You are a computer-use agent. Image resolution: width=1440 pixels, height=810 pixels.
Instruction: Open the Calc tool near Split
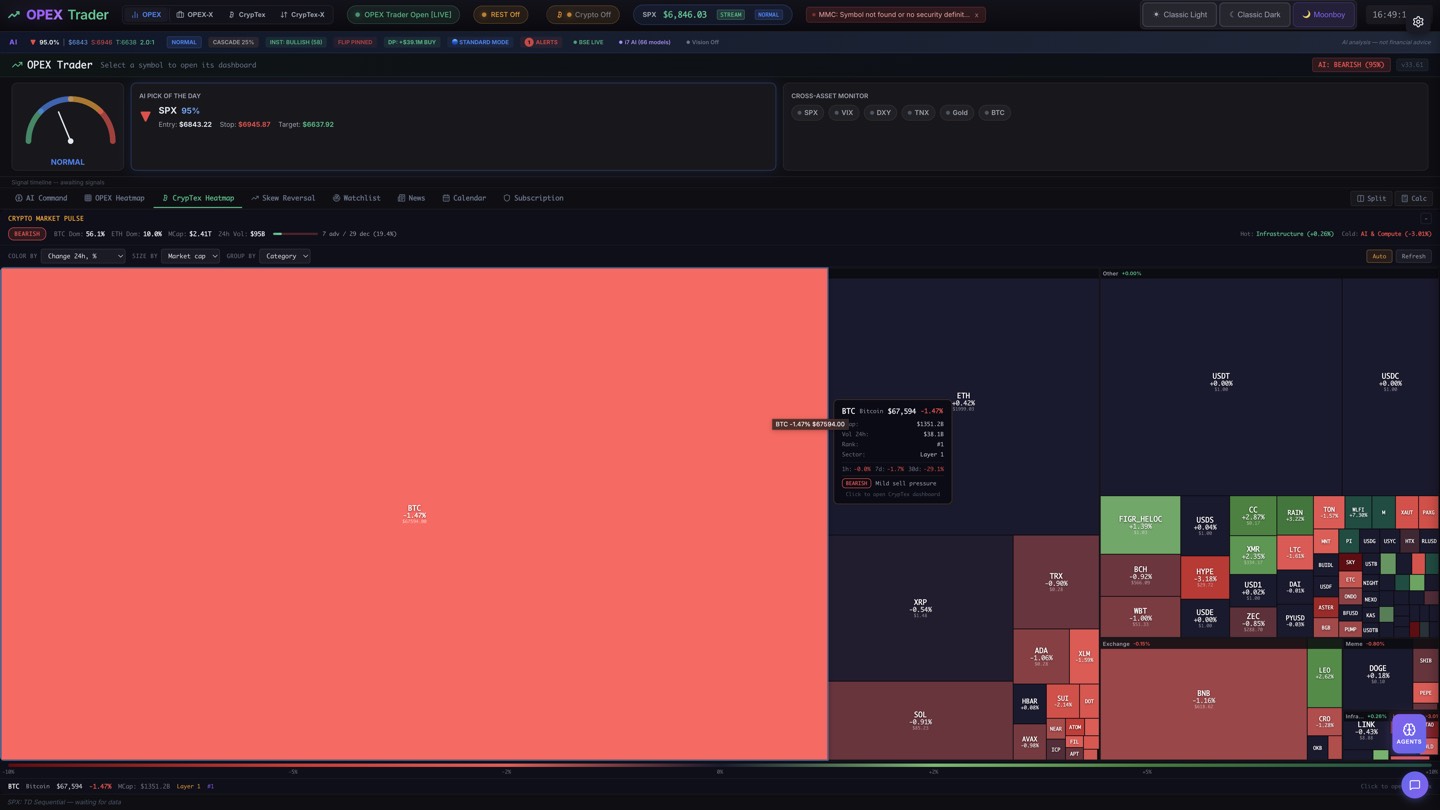[1414, 198]
